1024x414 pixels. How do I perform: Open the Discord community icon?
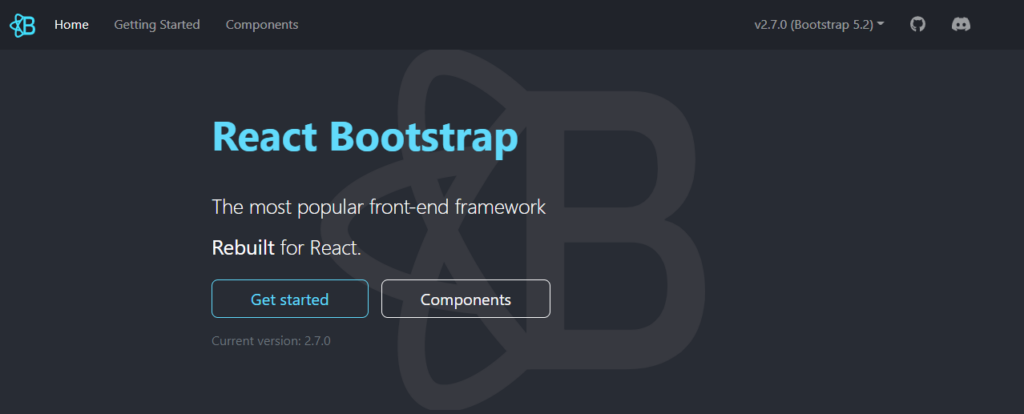coord(961,25)
